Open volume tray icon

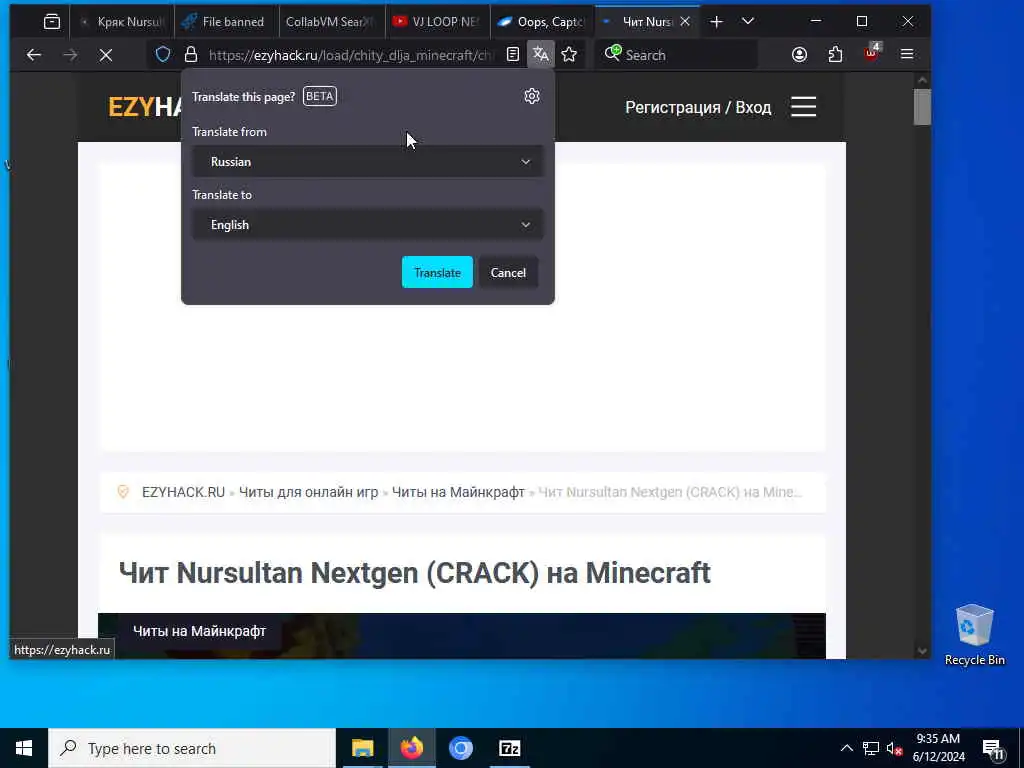click(x=895, y=748)
